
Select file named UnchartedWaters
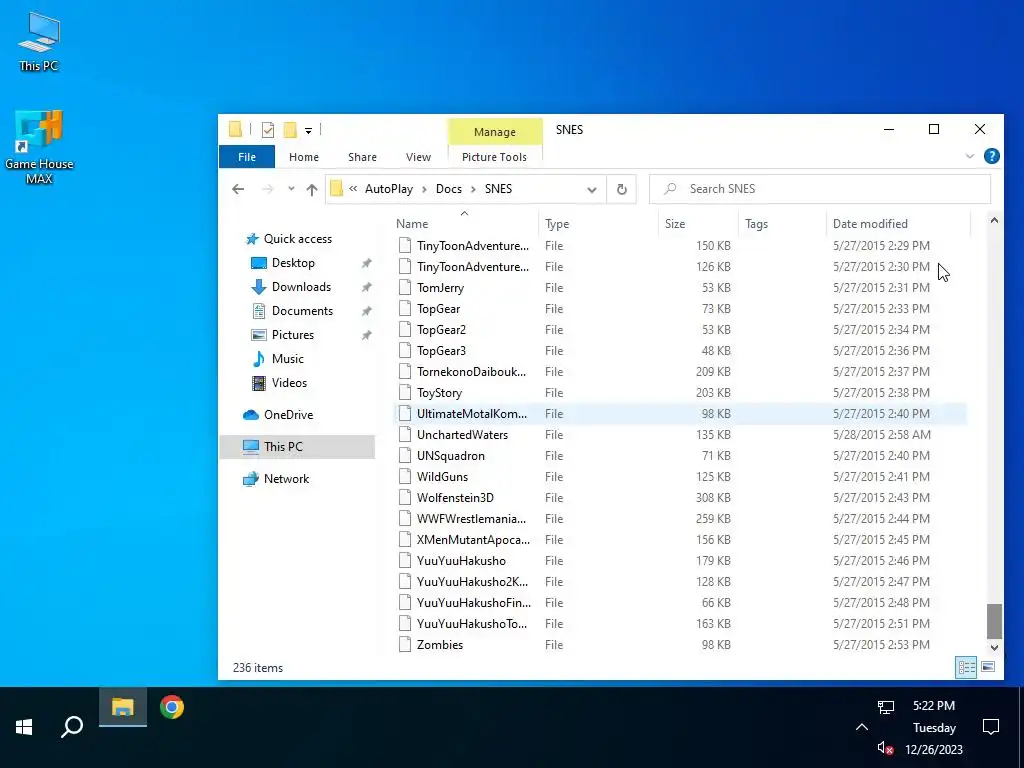(x=462, y=435)
